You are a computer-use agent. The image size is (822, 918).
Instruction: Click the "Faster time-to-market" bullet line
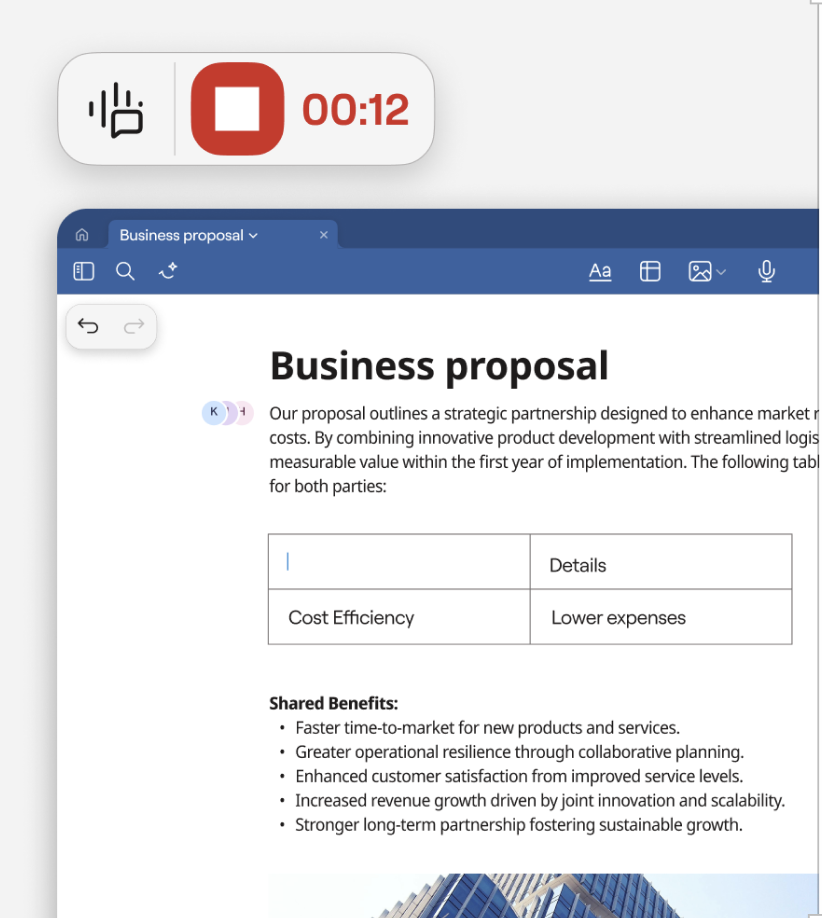[x=487, y=728]
